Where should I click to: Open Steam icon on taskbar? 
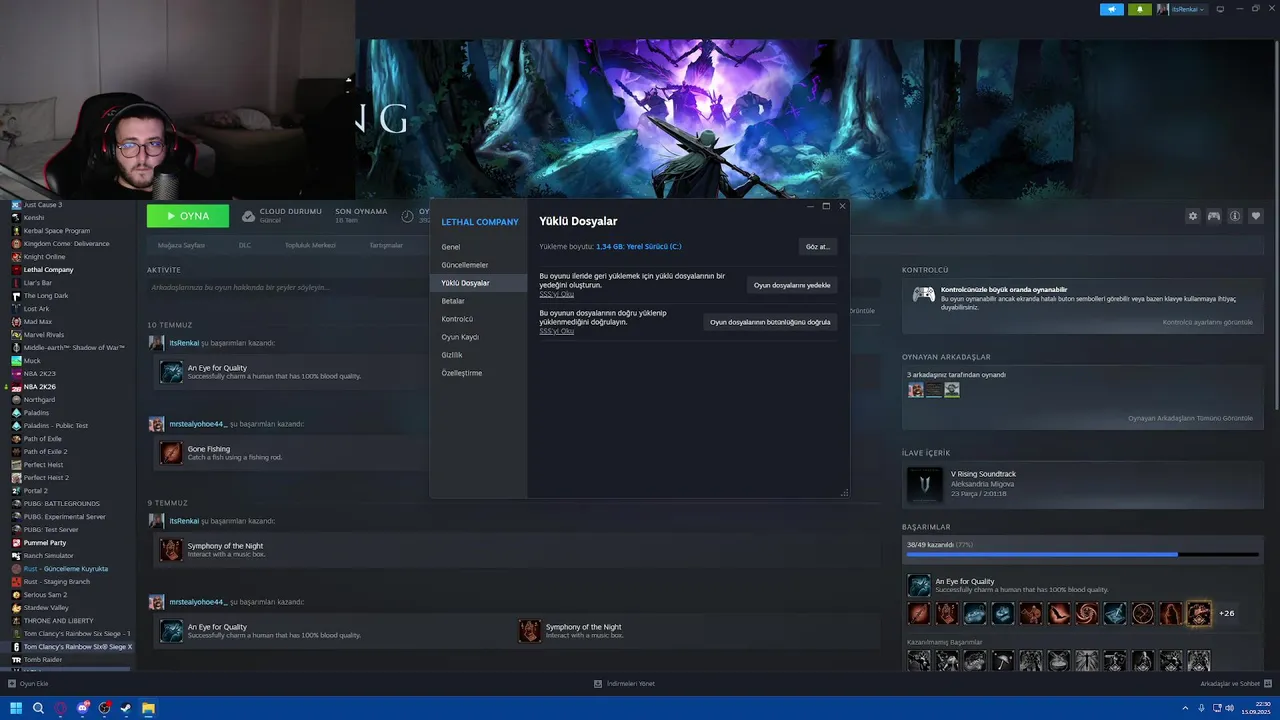coord(126,708)
